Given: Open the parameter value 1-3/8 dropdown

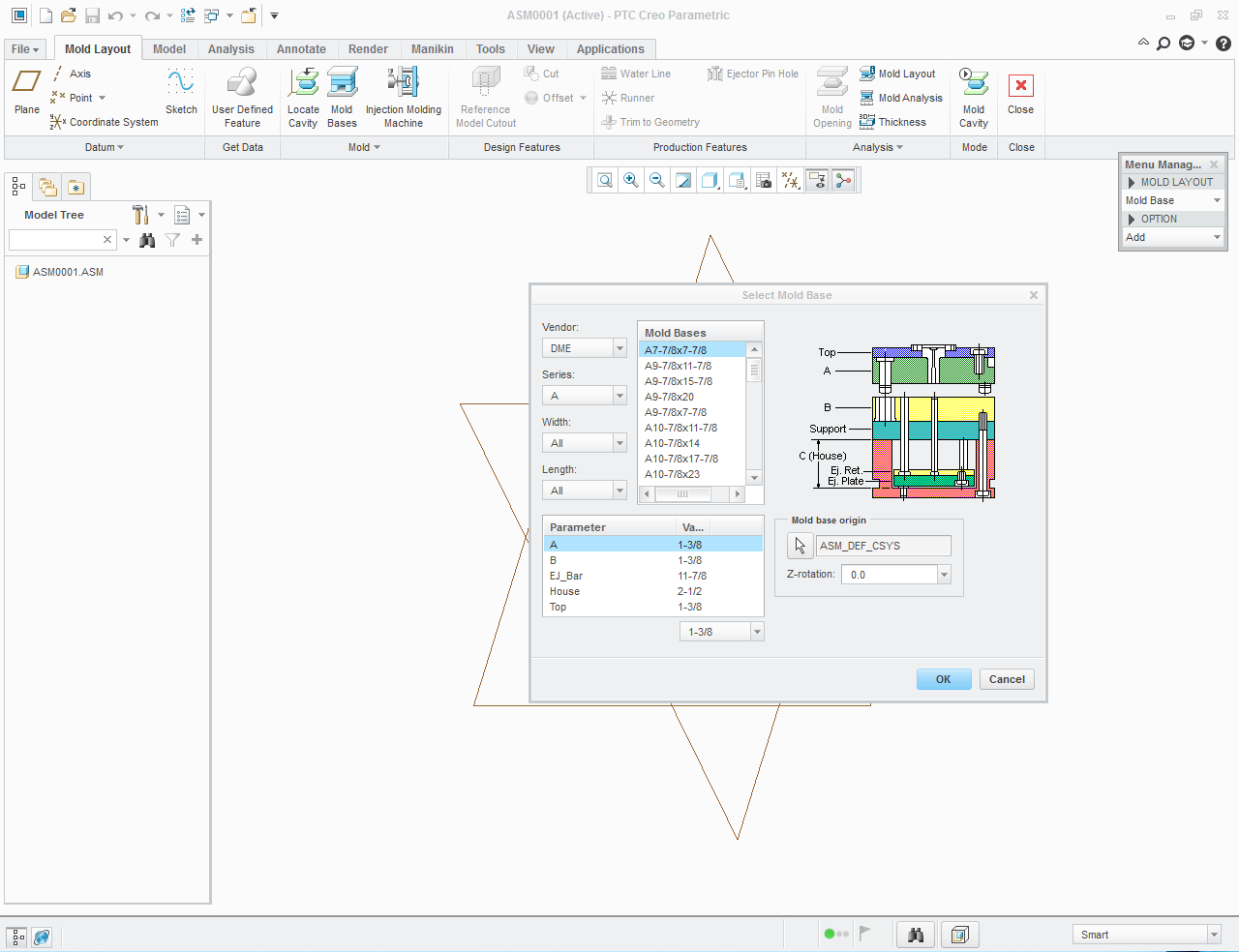Looking at the screenshot, I should [x=722, y=632].
